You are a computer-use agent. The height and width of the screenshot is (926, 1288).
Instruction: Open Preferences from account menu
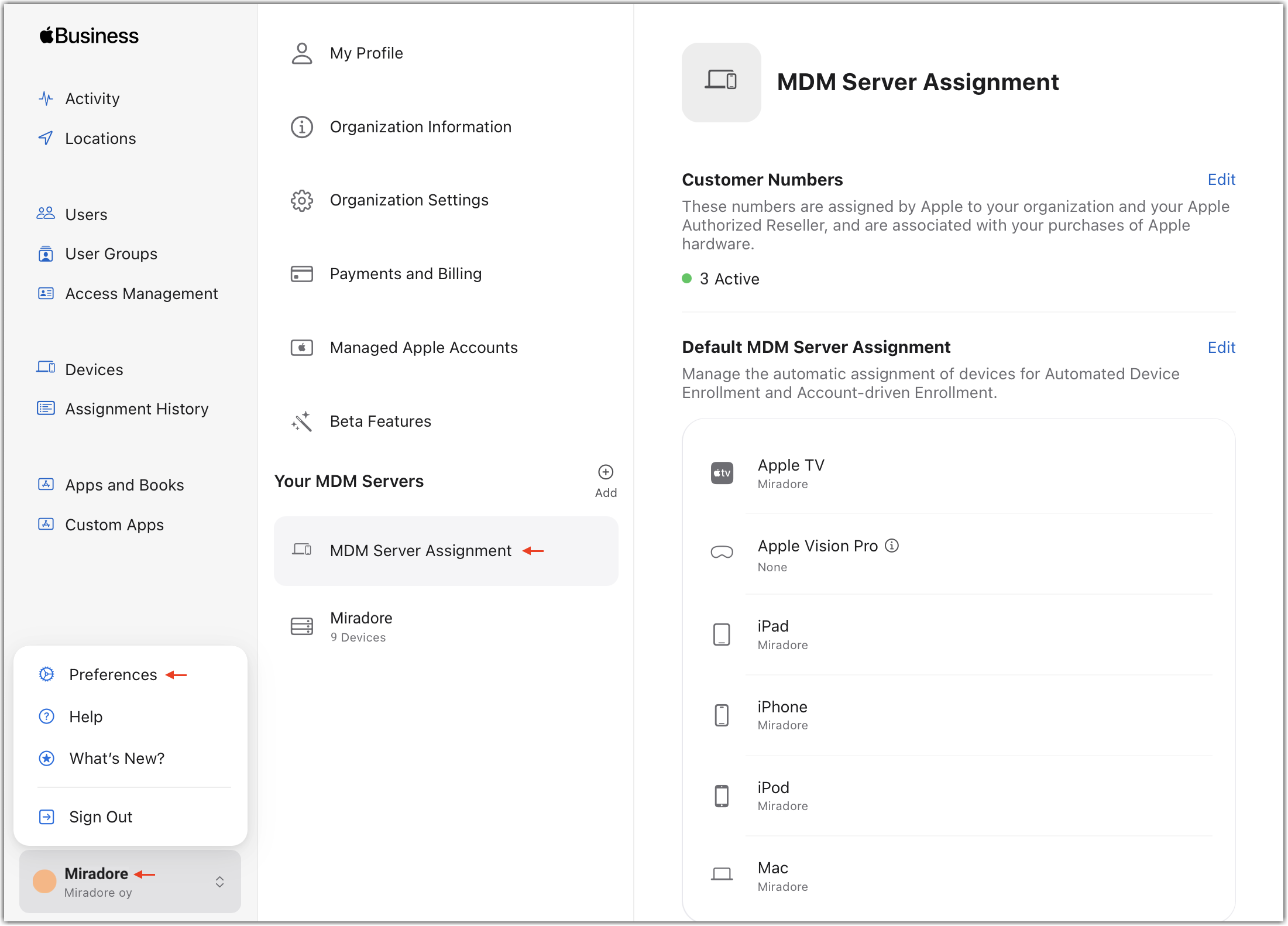[113, 674]
